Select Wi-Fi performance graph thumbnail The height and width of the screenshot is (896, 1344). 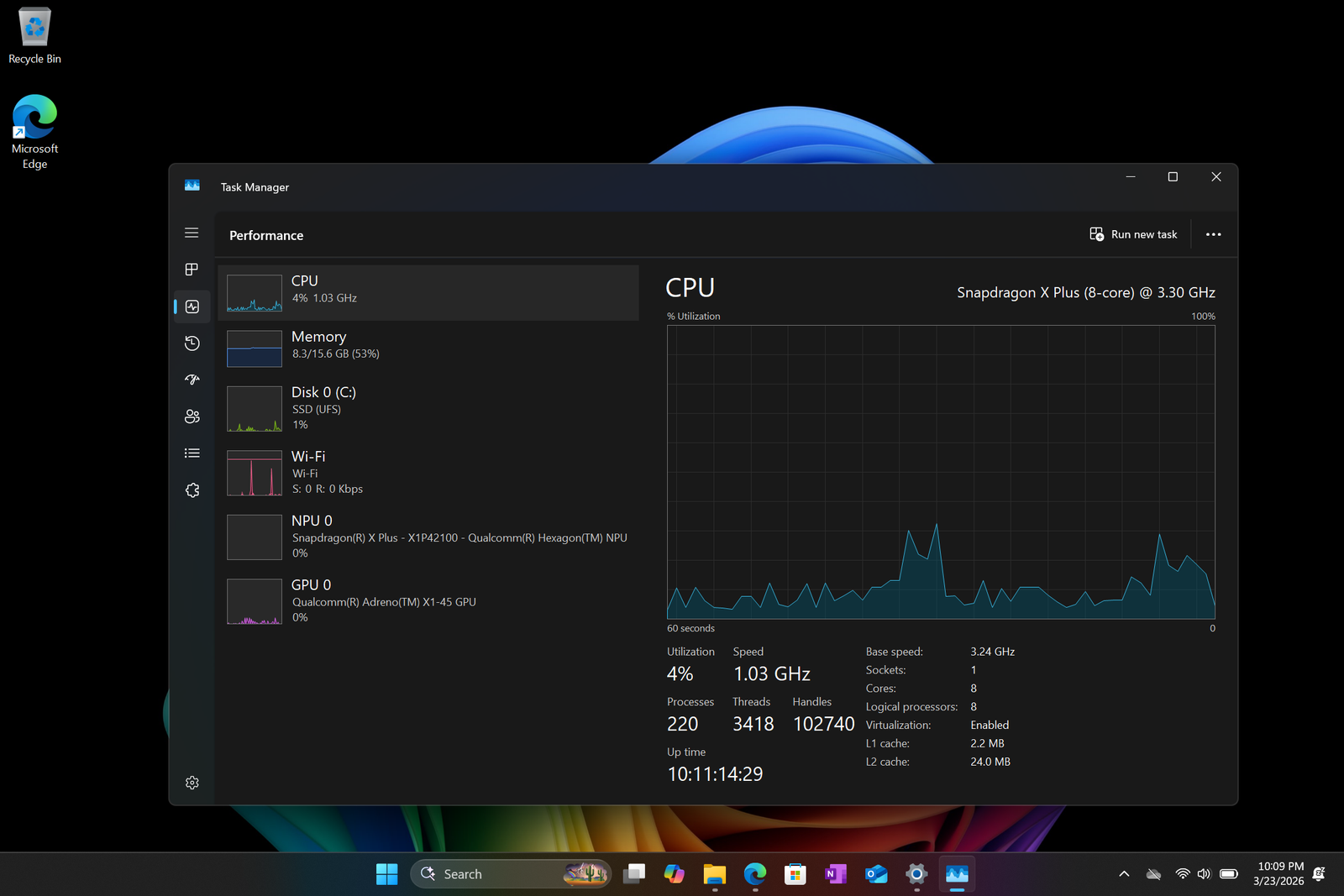coord(255,473)
